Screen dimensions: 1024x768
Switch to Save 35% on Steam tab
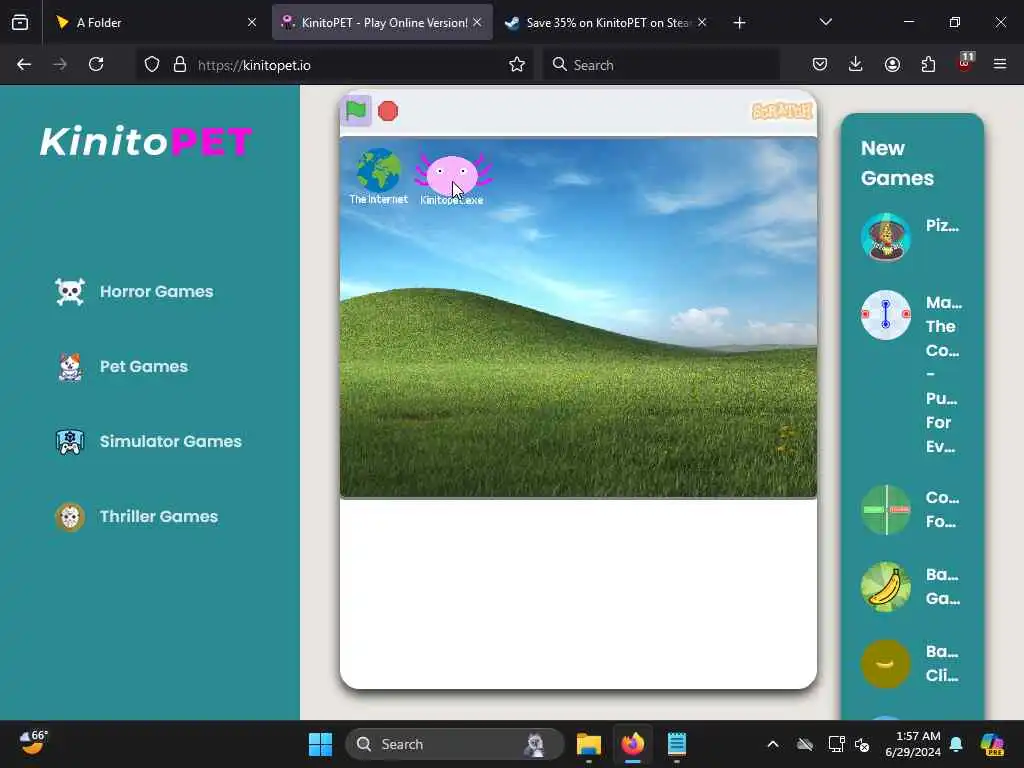tap(606, 23)
